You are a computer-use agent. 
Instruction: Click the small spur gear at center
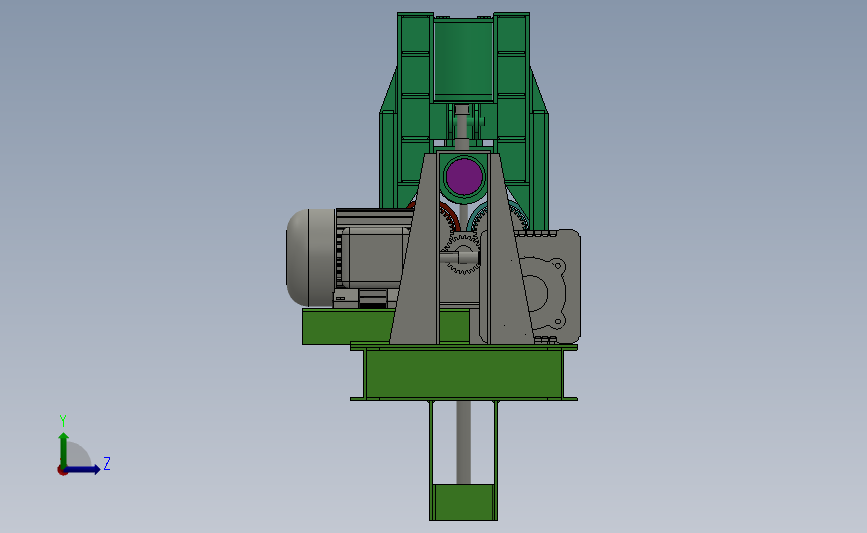pyautogui.click(x=462, y=253)
